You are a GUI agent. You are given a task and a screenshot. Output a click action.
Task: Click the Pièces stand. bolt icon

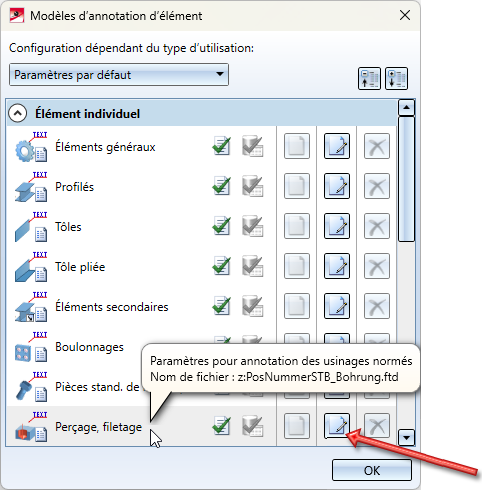click(31, 387)
